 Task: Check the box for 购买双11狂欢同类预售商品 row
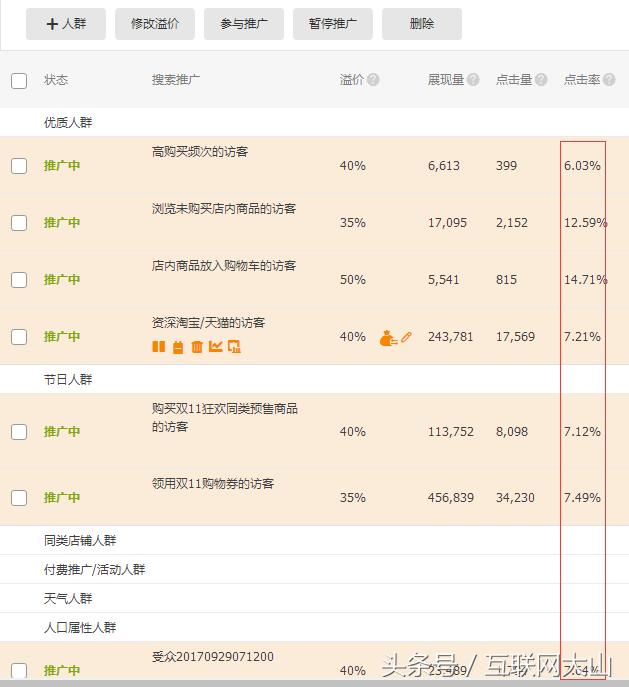(19, 432)
